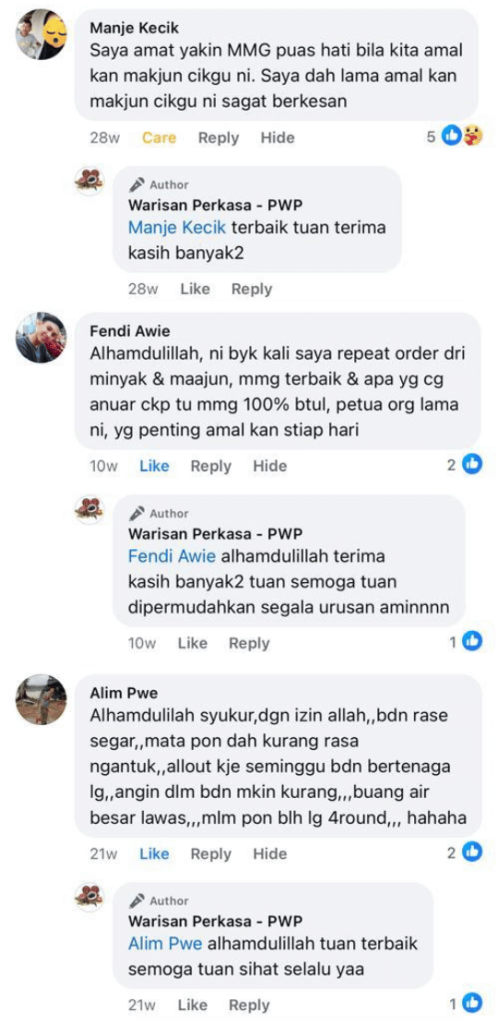
Task: Reply to Alim Pwe's comment
Action: [x=211, y=854]
